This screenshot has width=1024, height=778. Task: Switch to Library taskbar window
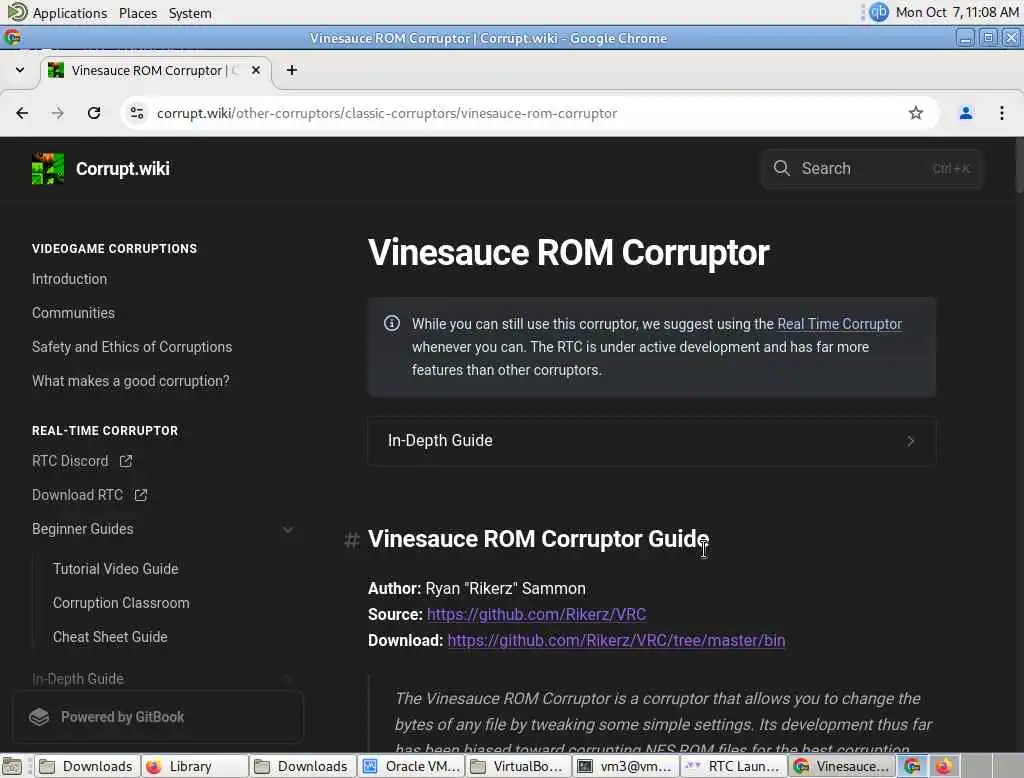[x=194, y=766]
